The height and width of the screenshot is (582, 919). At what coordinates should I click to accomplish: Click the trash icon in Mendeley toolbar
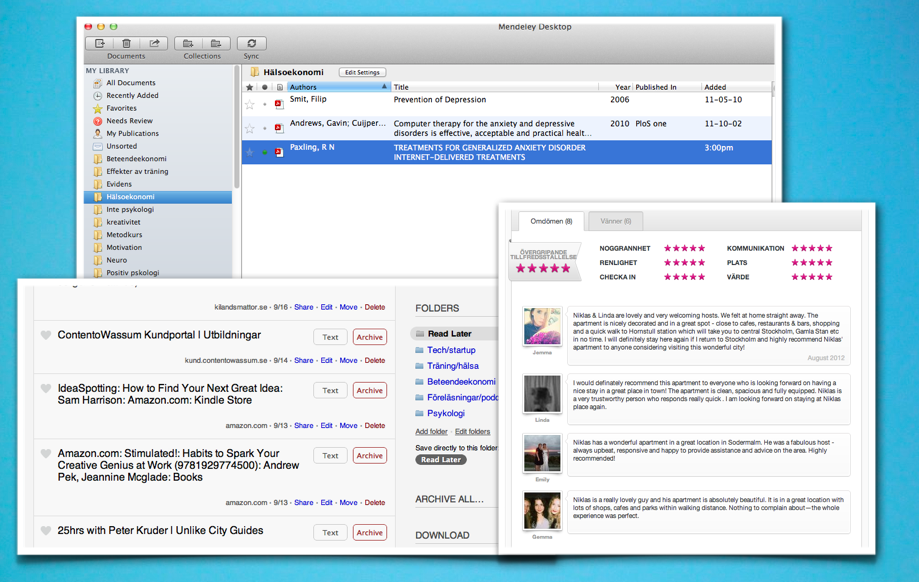click(126, 43)
